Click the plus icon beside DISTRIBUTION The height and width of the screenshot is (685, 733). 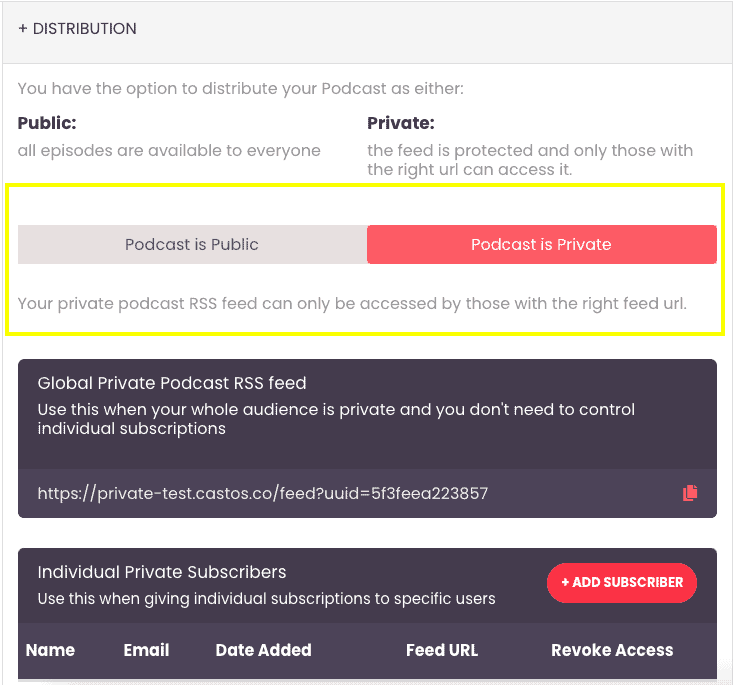tap(22, 29)
